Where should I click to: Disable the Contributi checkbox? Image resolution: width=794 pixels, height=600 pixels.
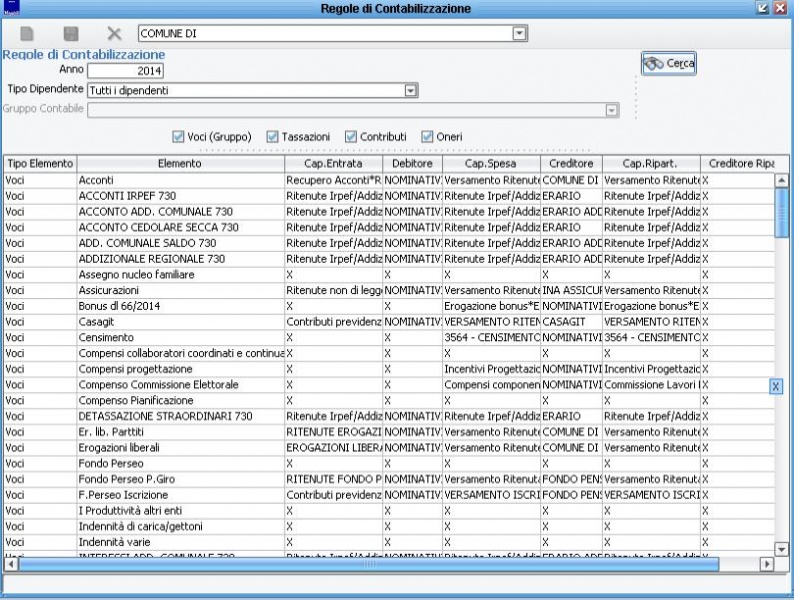pos(351,136)
